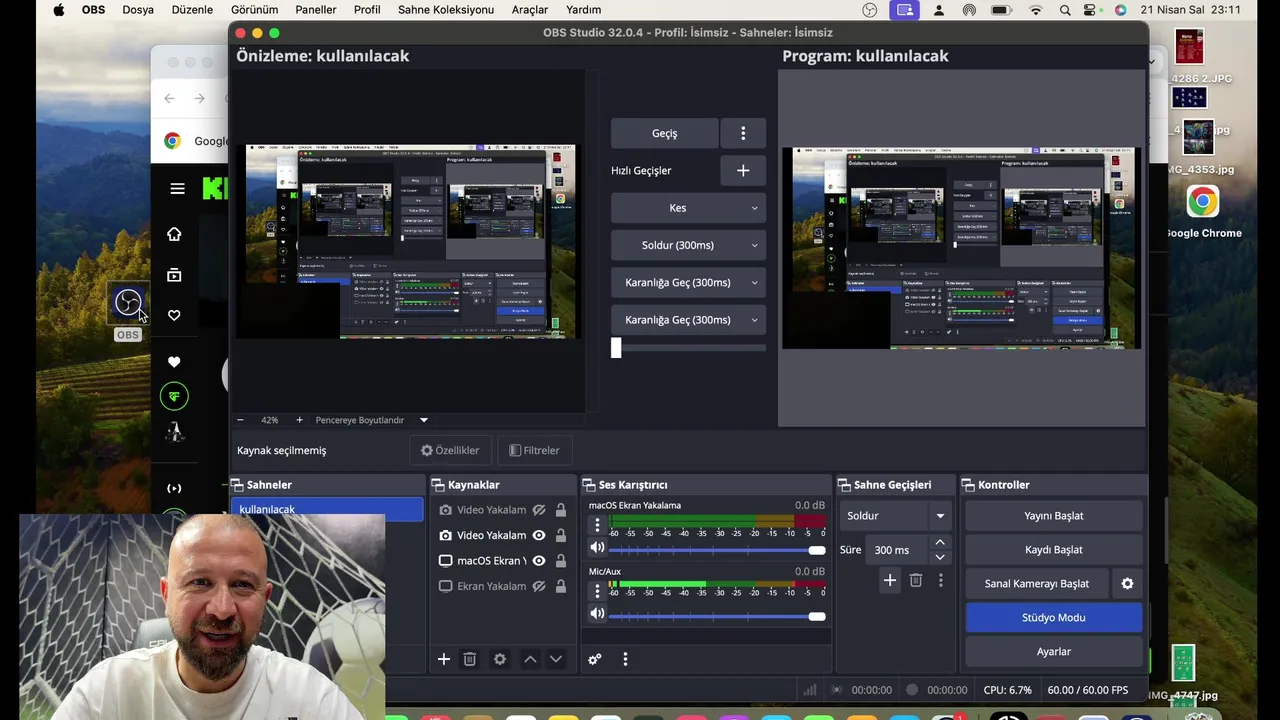Click Geçiş transition button
The width and height of the screenshot is (1280, 720).
[664, 133]
